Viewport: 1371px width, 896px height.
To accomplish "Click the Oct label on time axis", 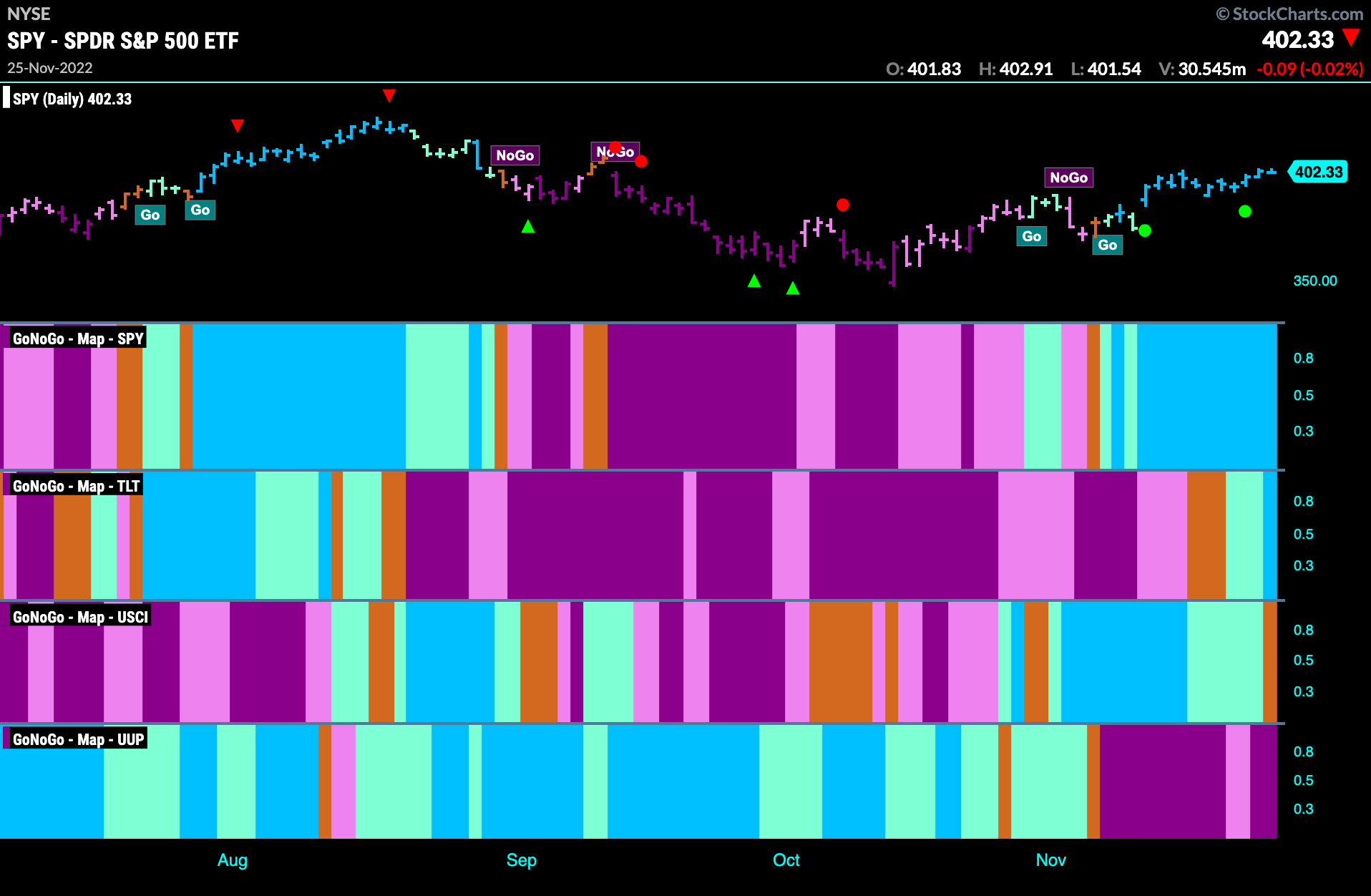I will coord(786,860).
